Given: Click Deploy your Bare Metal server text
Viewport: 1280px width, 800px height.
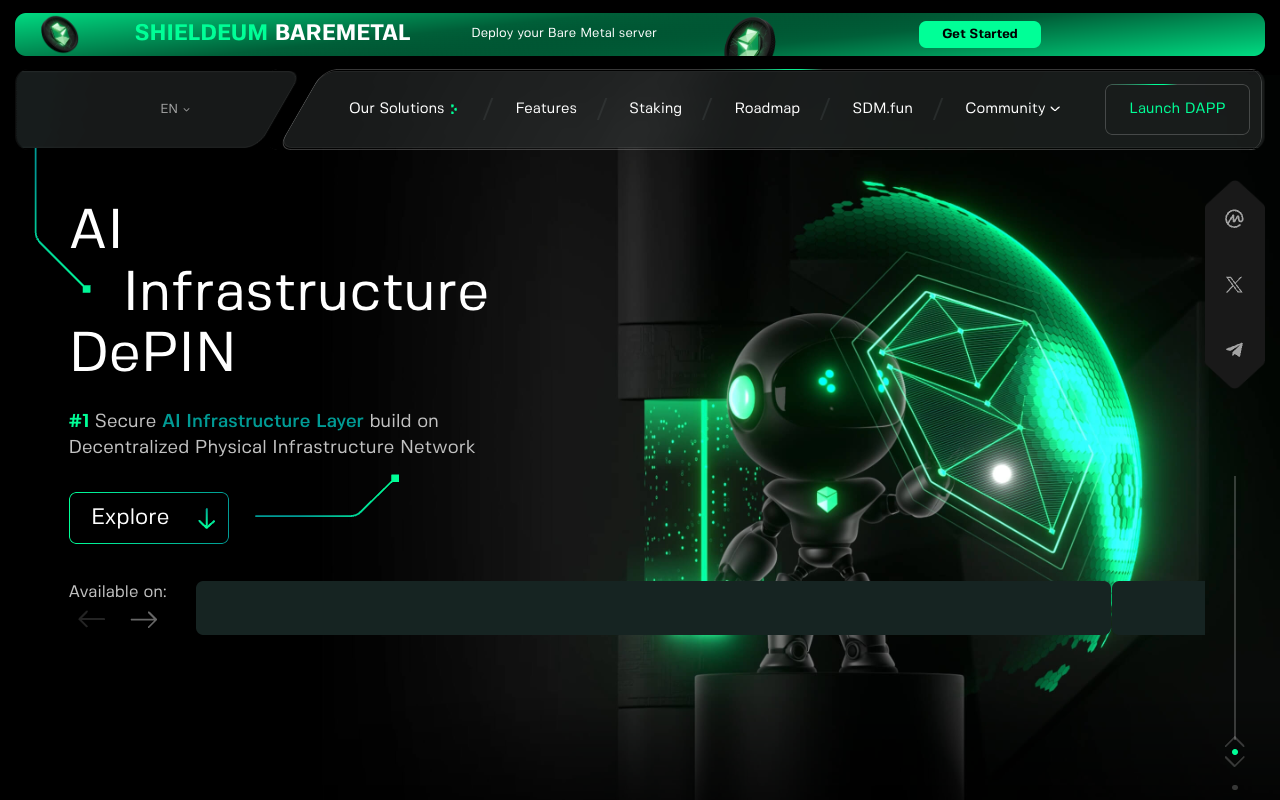Looking at the screenshot, I should point(564,33).
